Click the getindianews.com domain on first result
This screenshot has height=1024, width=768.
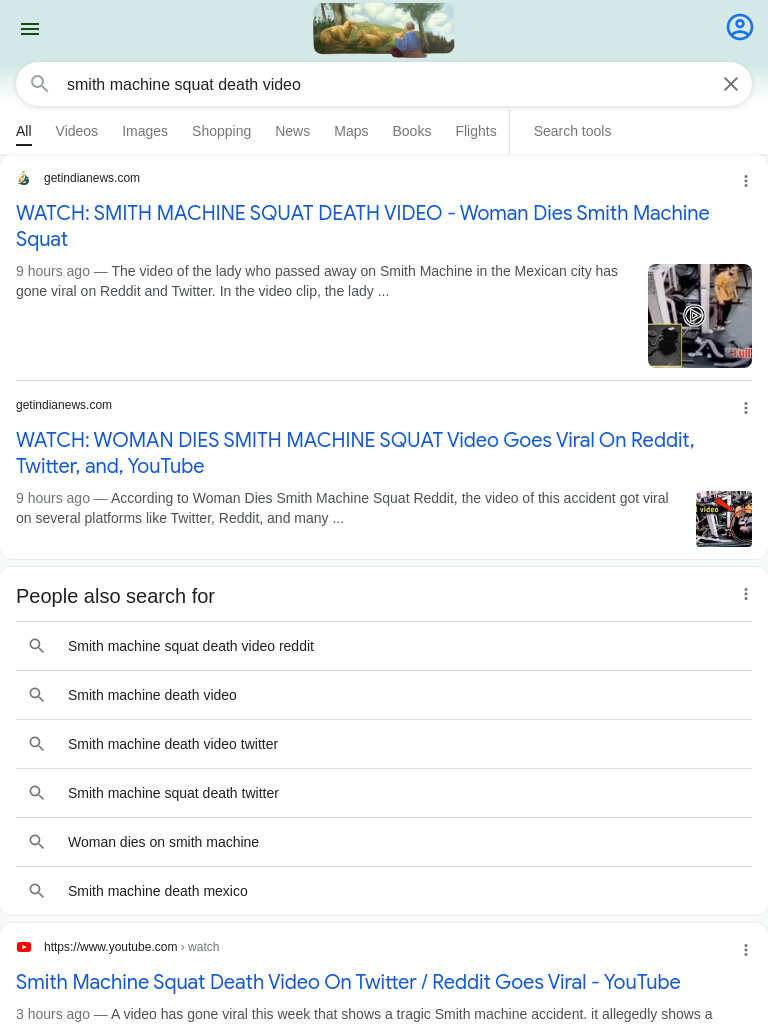[91, 178]
